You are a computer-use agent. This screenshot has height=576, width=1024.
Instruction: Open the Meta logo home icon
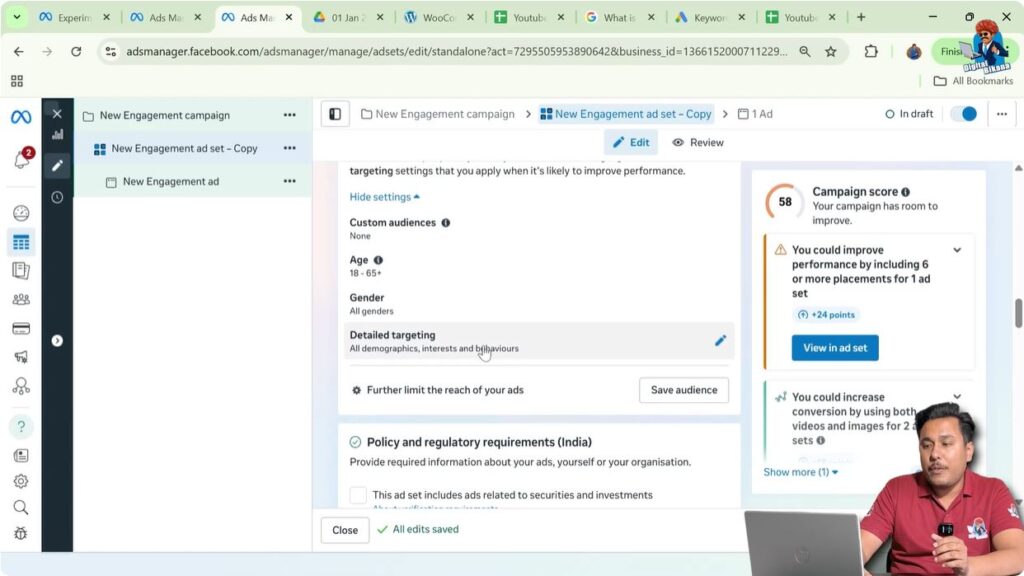[x=20, y=116]
